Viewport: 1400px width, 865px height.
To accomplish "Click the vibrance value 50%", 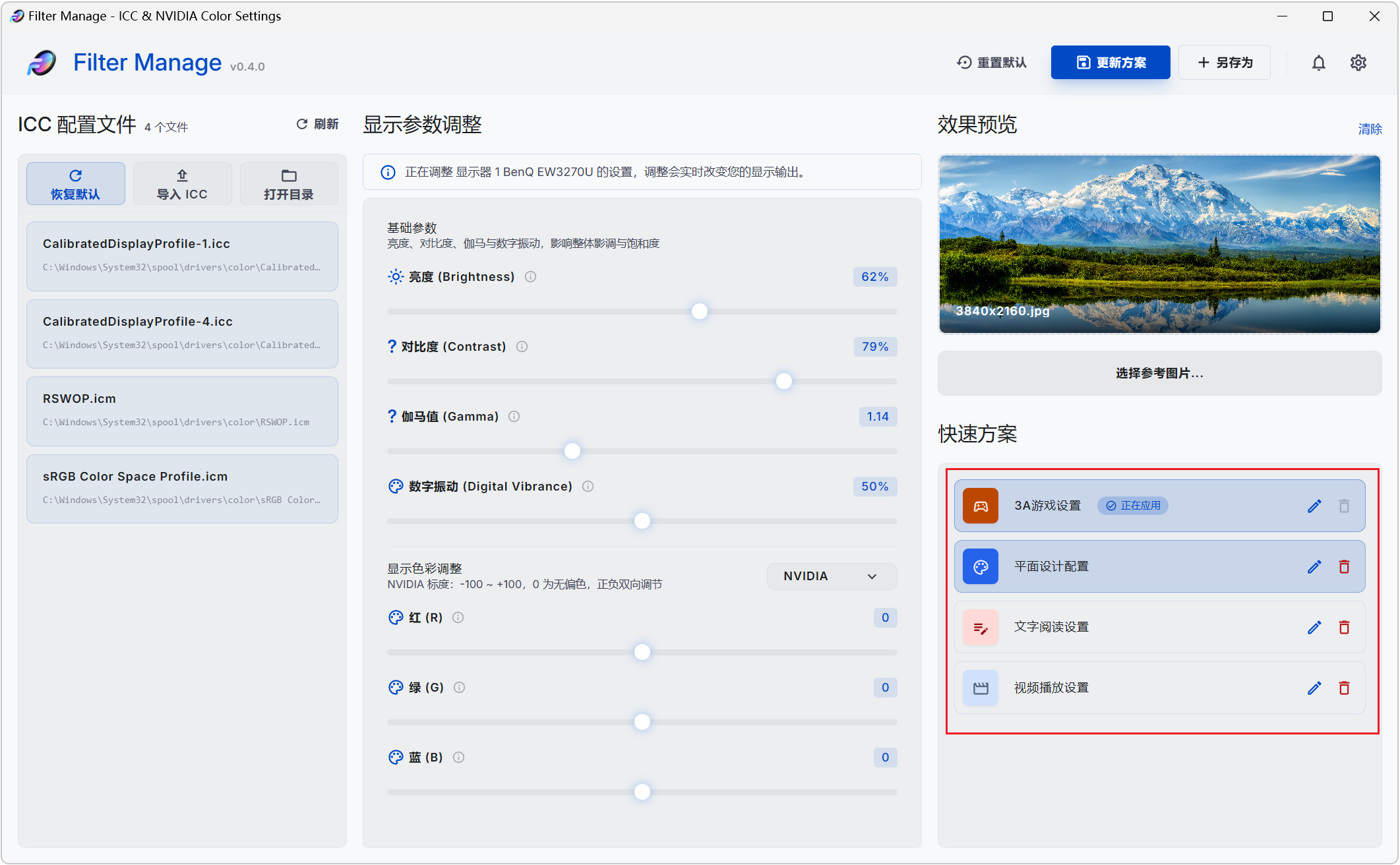I will [x=875, y=487].
